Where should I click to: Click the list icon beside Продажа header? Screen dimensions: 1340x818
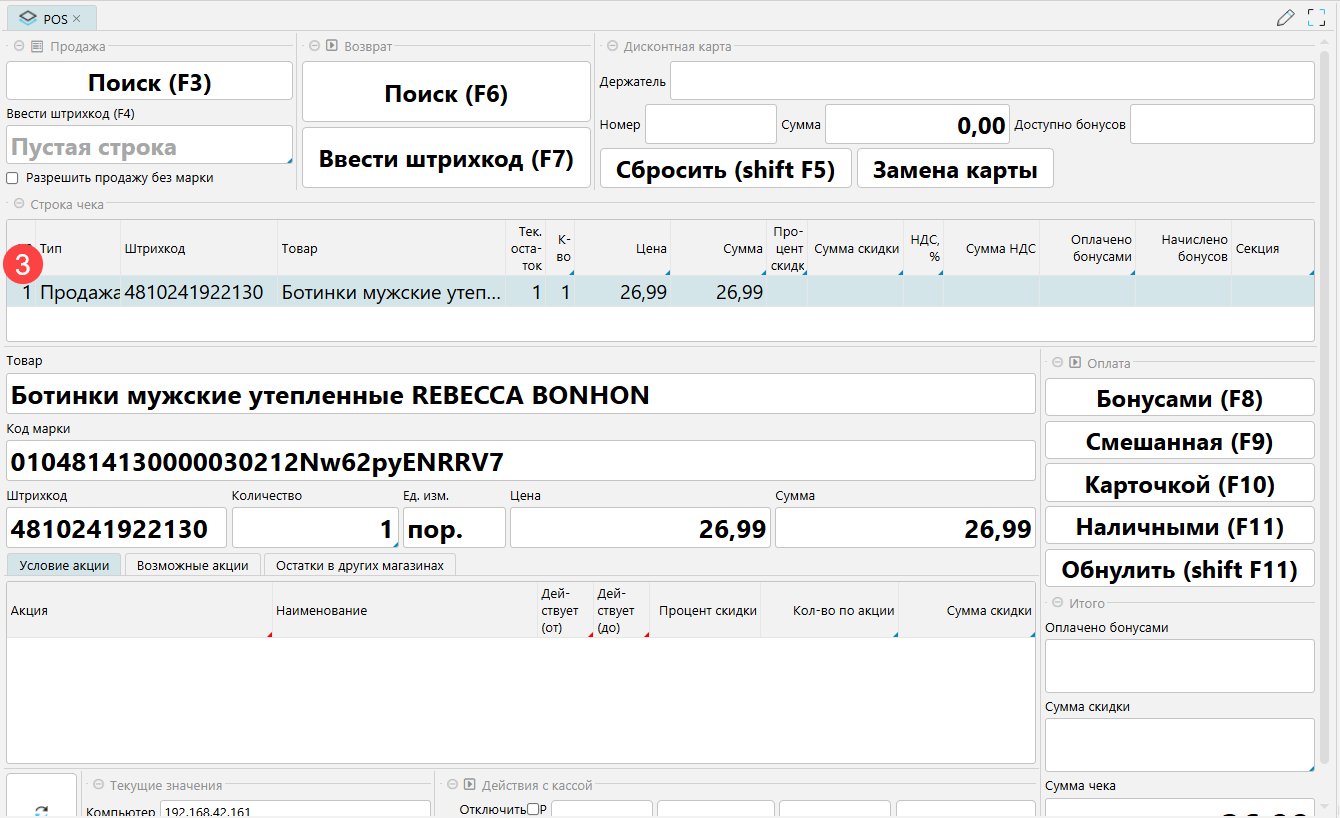[x=37, y=46]
